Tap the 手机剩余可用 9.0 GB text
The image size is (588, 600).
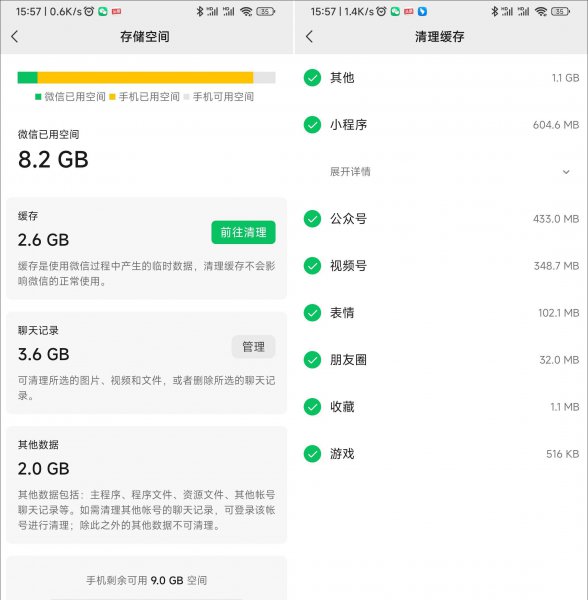pos(147,580)
